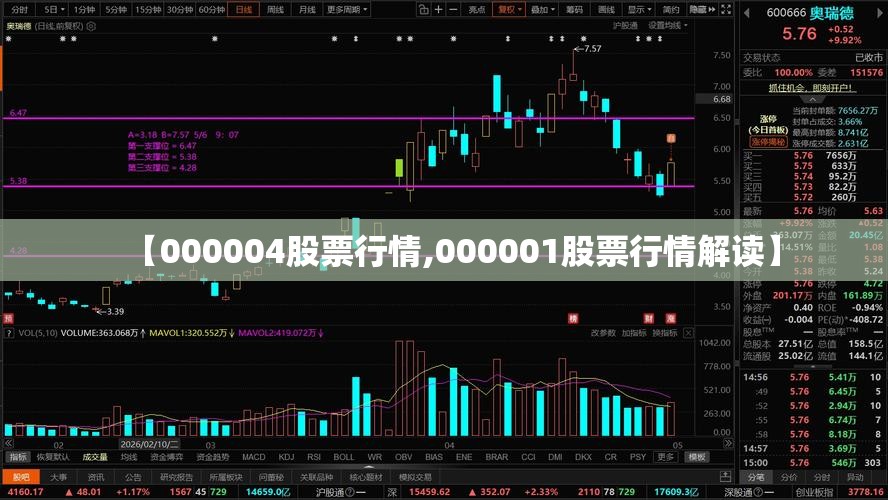This screenshot has height=500, width=888.
Task: Select the 资金博弈 indicator
Action: tap(166, 457)
